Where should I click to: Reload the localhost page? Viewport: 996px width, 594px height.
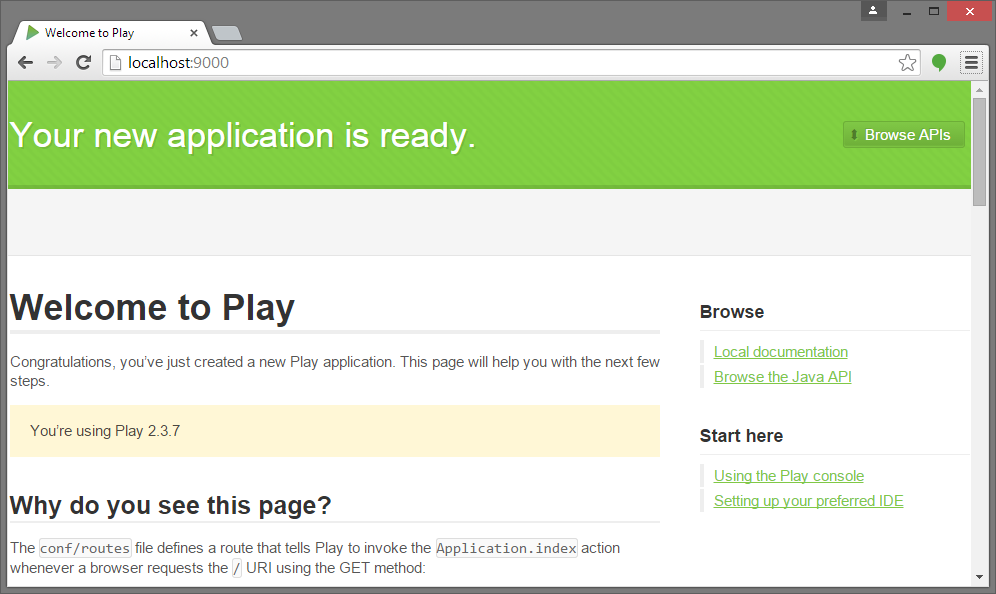[x=83, y=62]
